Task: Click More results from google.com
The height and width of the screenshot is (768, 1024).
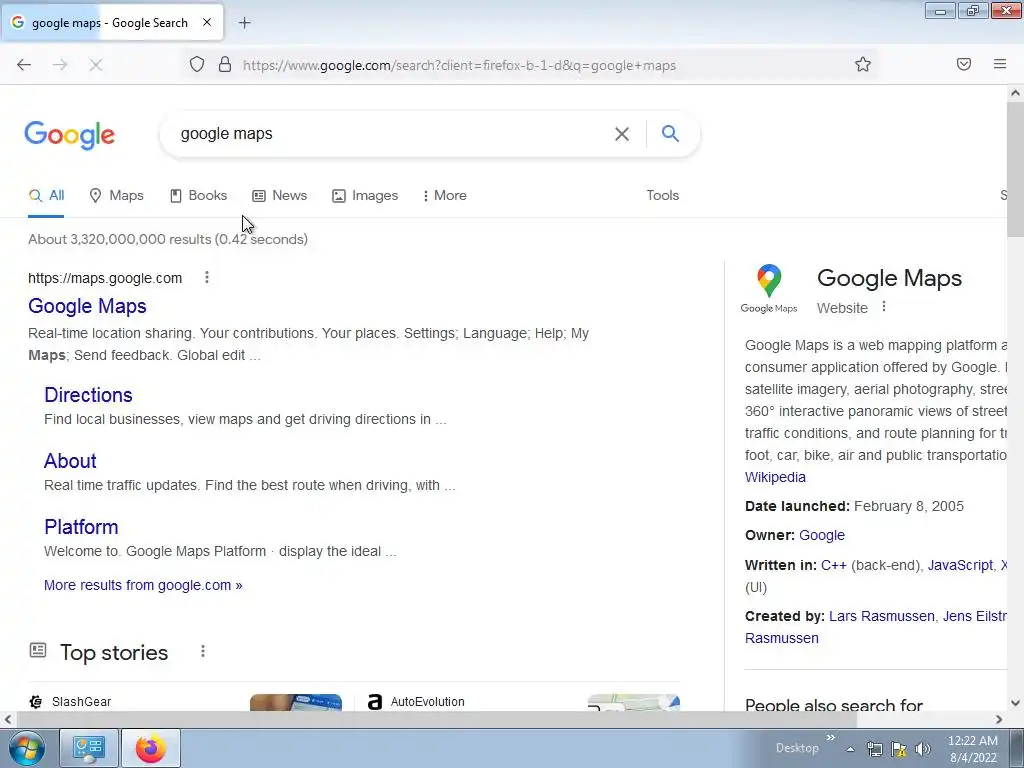Action: [143, 585]
